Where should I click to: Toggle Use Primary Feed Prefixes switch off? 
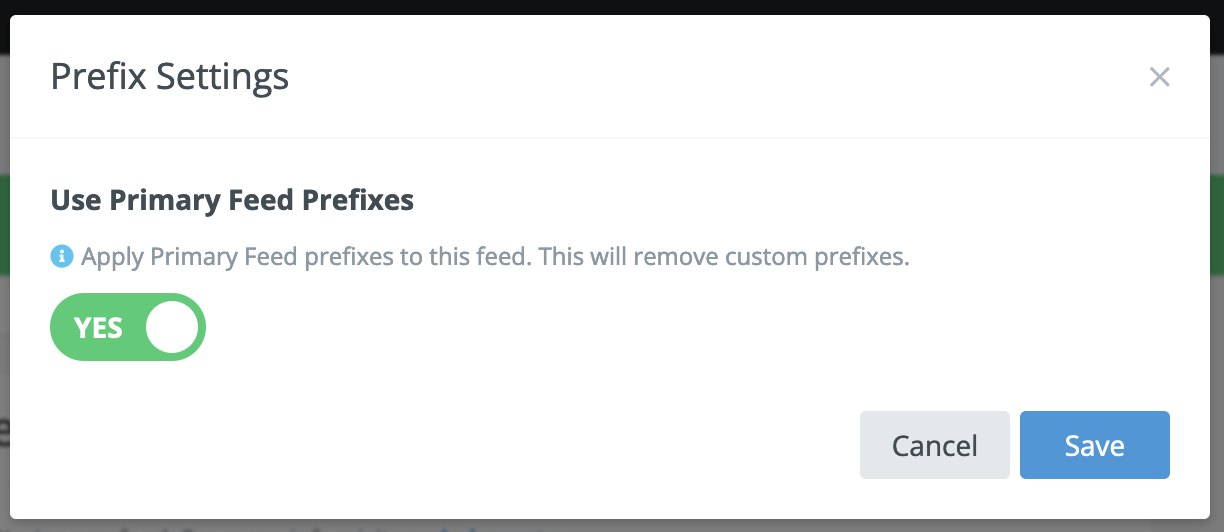(128, 327)
